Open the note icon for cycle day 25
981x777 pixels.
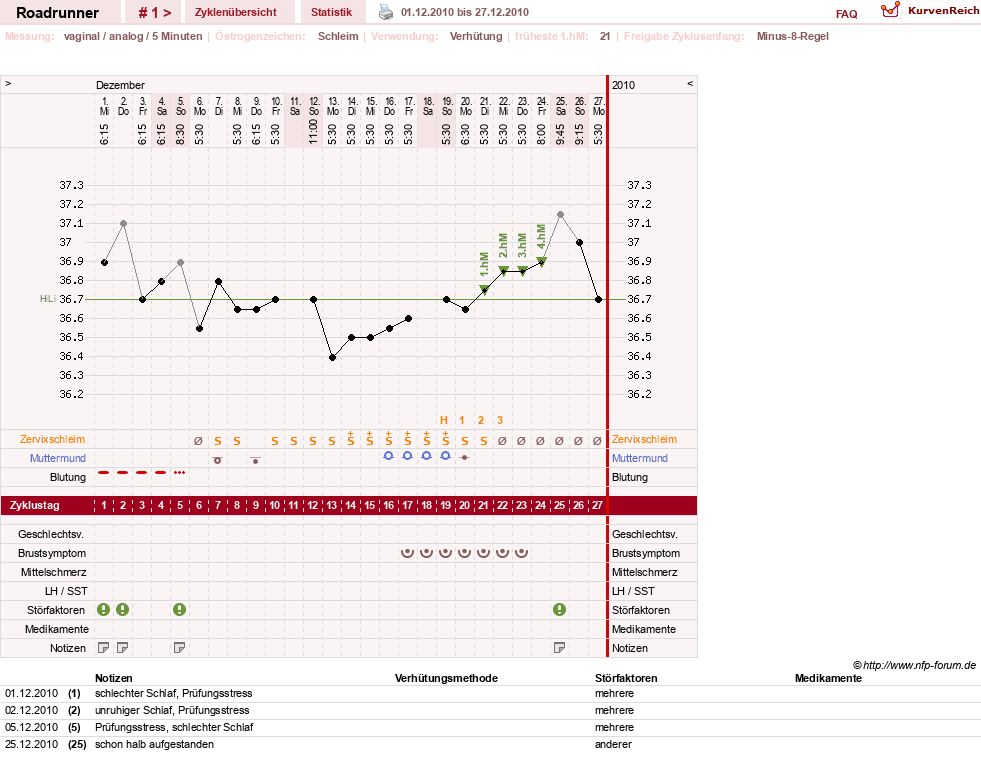point(559,648)
